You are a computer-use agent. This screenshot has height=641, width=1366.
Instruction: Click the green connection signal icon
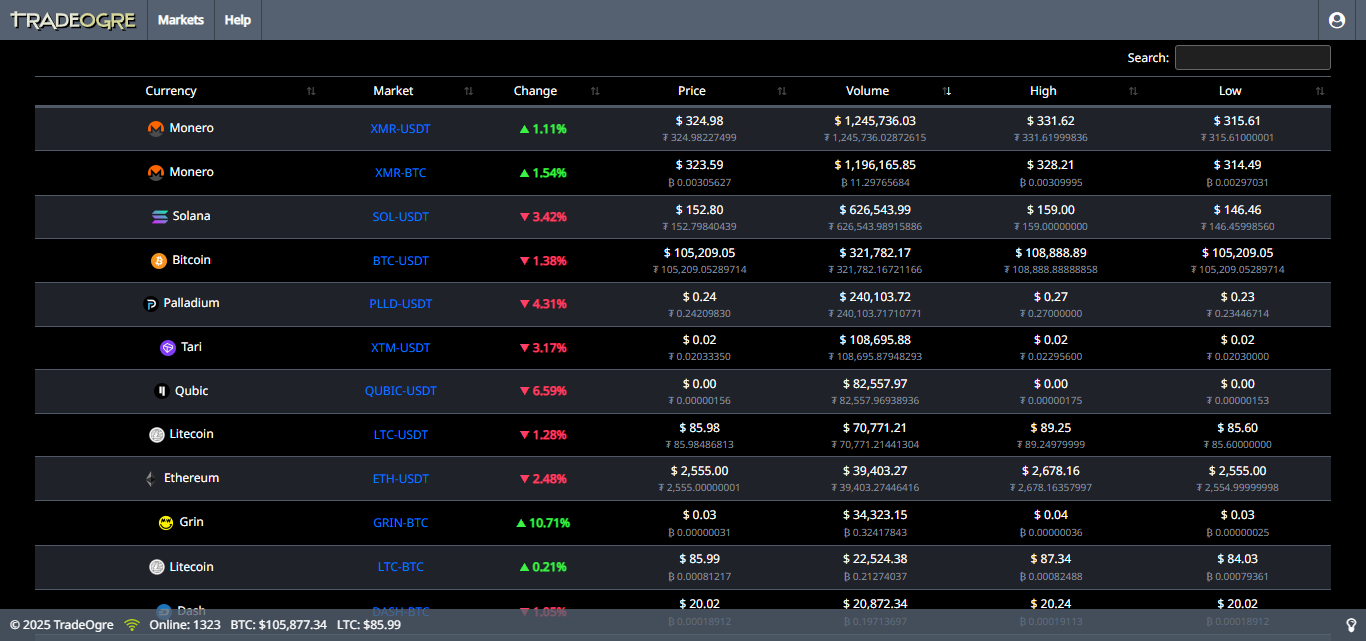[x=132, y=625]
